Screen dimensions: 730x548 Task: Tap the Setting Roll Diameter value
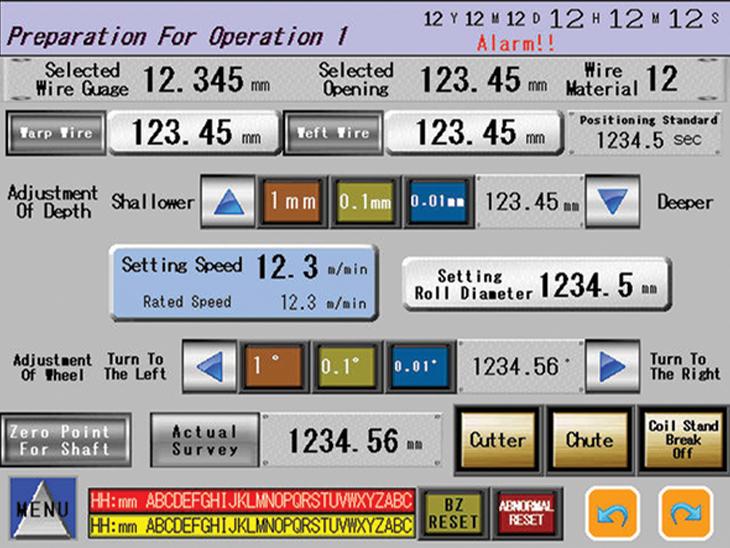(x=535, y=285)
